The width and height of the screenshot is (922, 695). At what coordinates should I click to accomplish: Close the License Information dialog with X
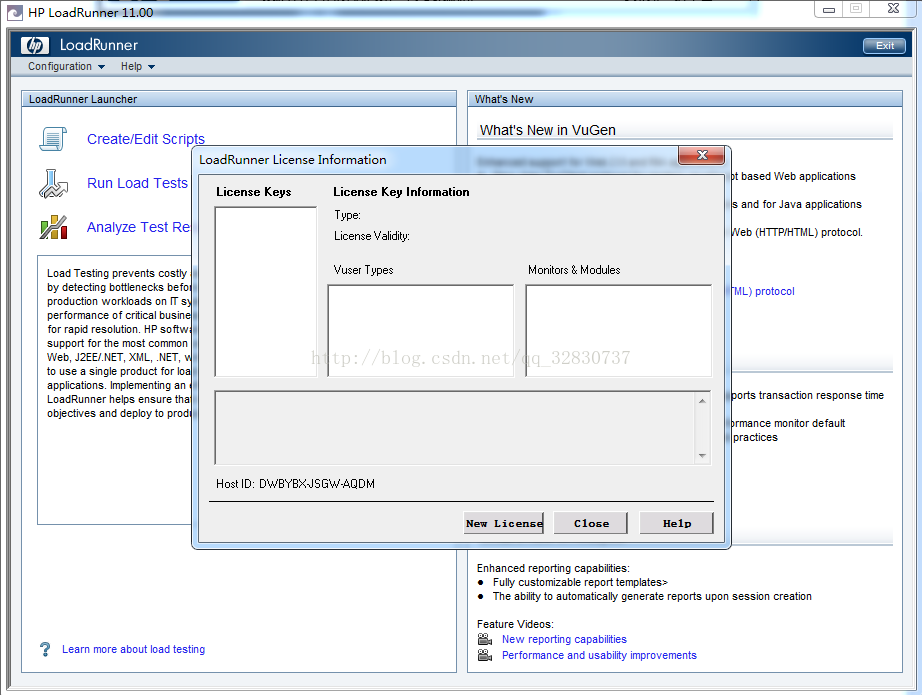(x=701, y=155)
